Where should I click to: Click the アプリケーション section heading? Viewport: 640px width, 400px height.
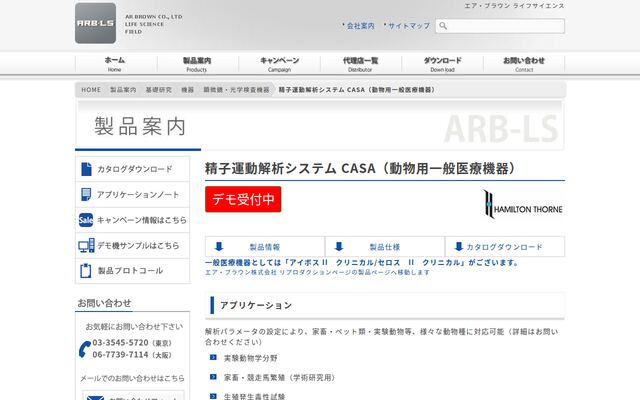256,305
